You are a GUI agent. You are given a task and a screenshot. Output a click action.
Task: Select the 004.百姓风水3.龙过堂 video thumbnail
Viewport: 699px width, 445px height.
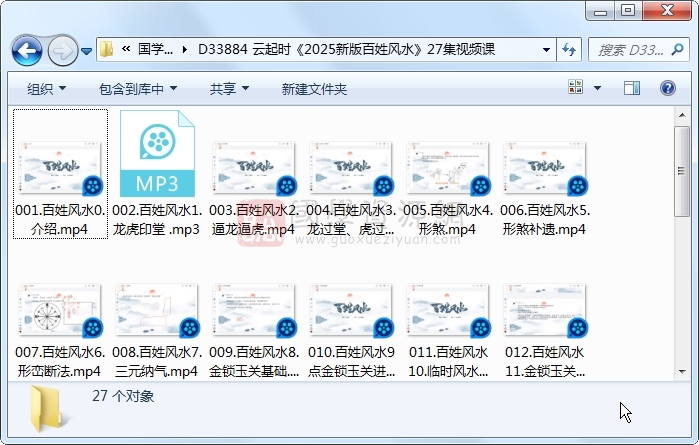pos(351,169)
